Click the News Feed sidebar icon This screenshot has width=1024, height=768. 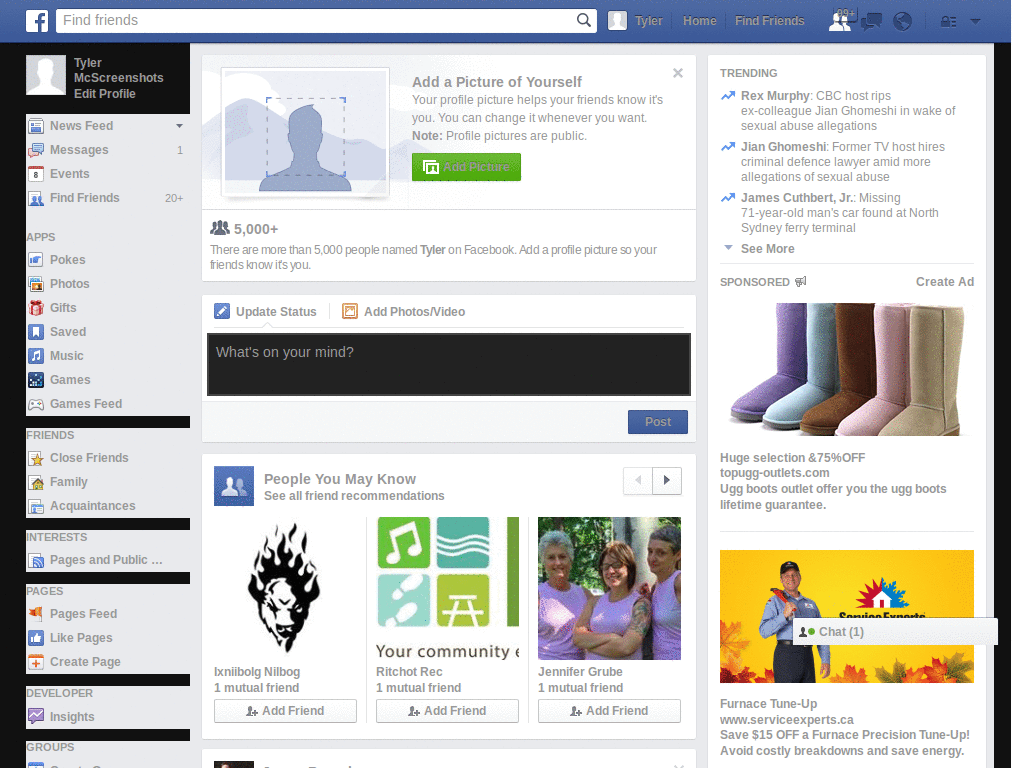point(36,126)
